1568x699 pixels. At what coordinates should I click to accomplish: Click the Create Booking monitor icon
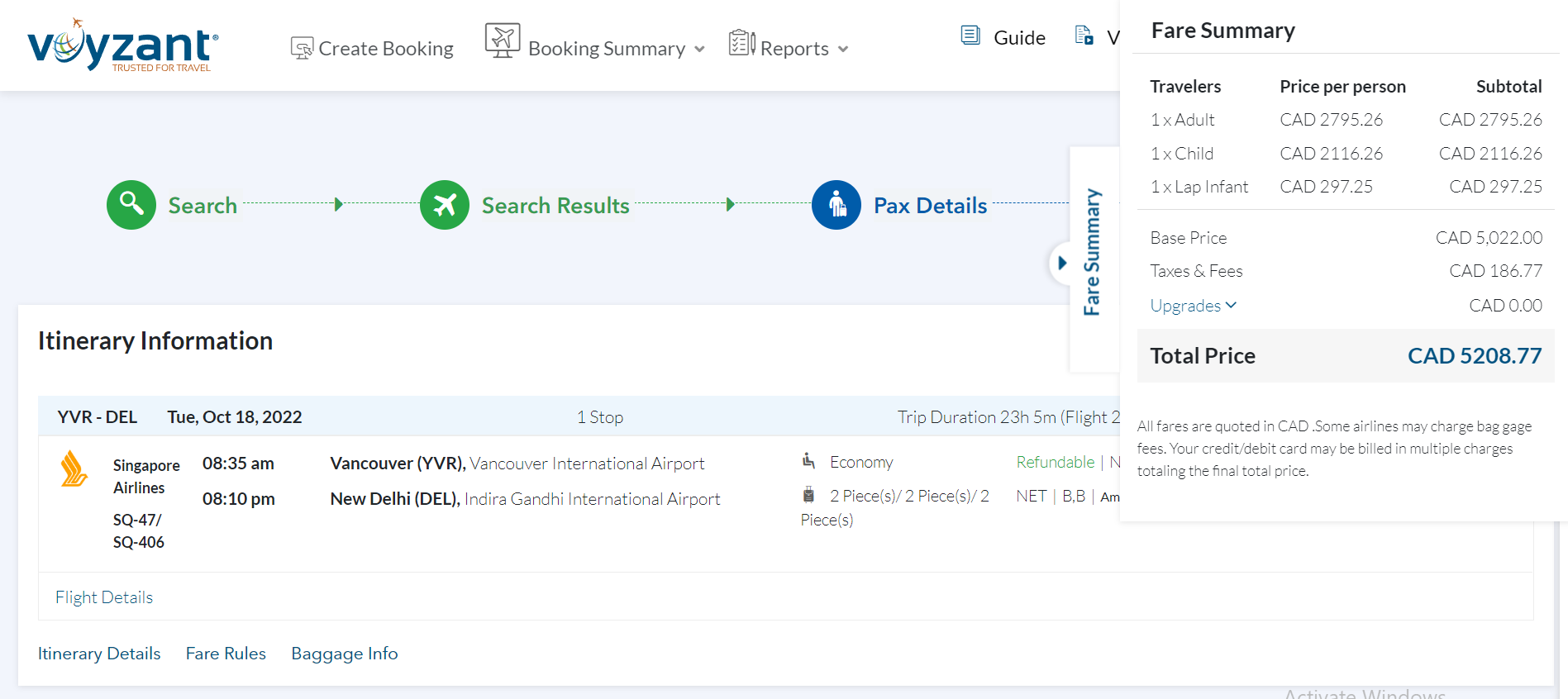point(302,48)
